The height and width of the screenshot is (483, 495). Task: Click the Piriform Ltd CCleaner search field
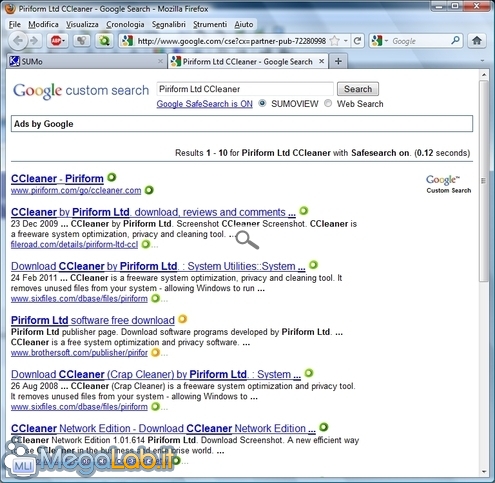click(x=245, y=89)
